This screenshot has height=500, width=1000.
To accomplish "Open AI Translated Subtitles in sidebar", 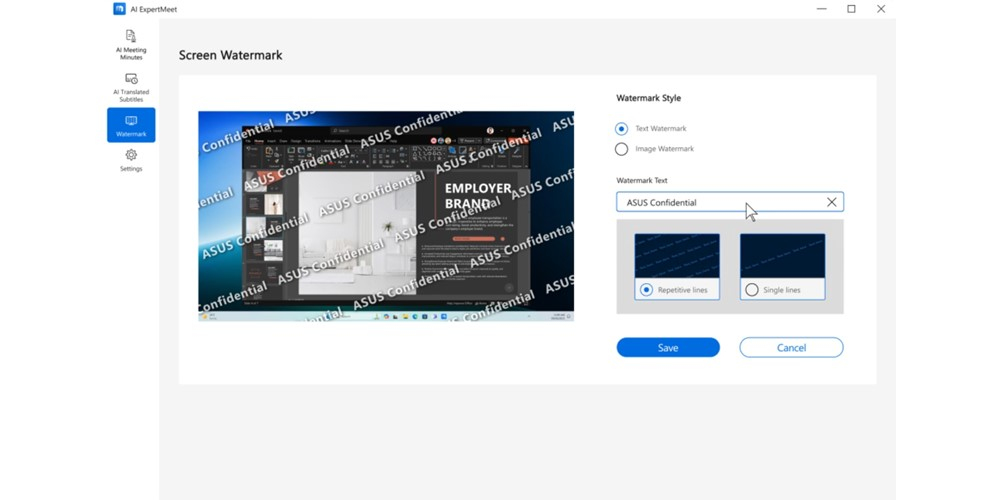I will pyautogui.click(x=131, y=87).
